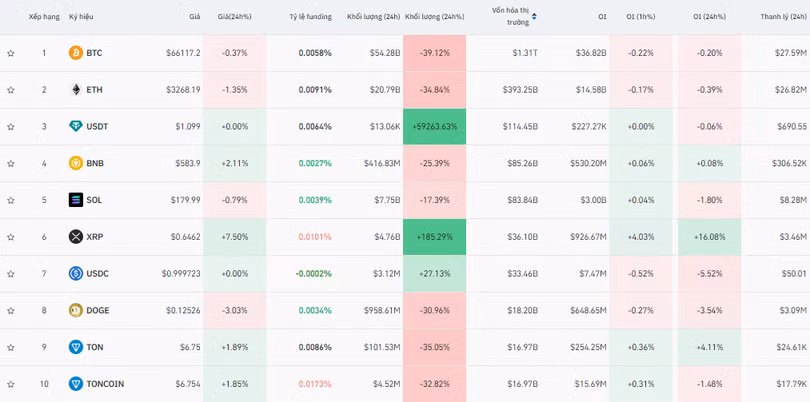Click the BTC price $66117.2 cell

183,52
